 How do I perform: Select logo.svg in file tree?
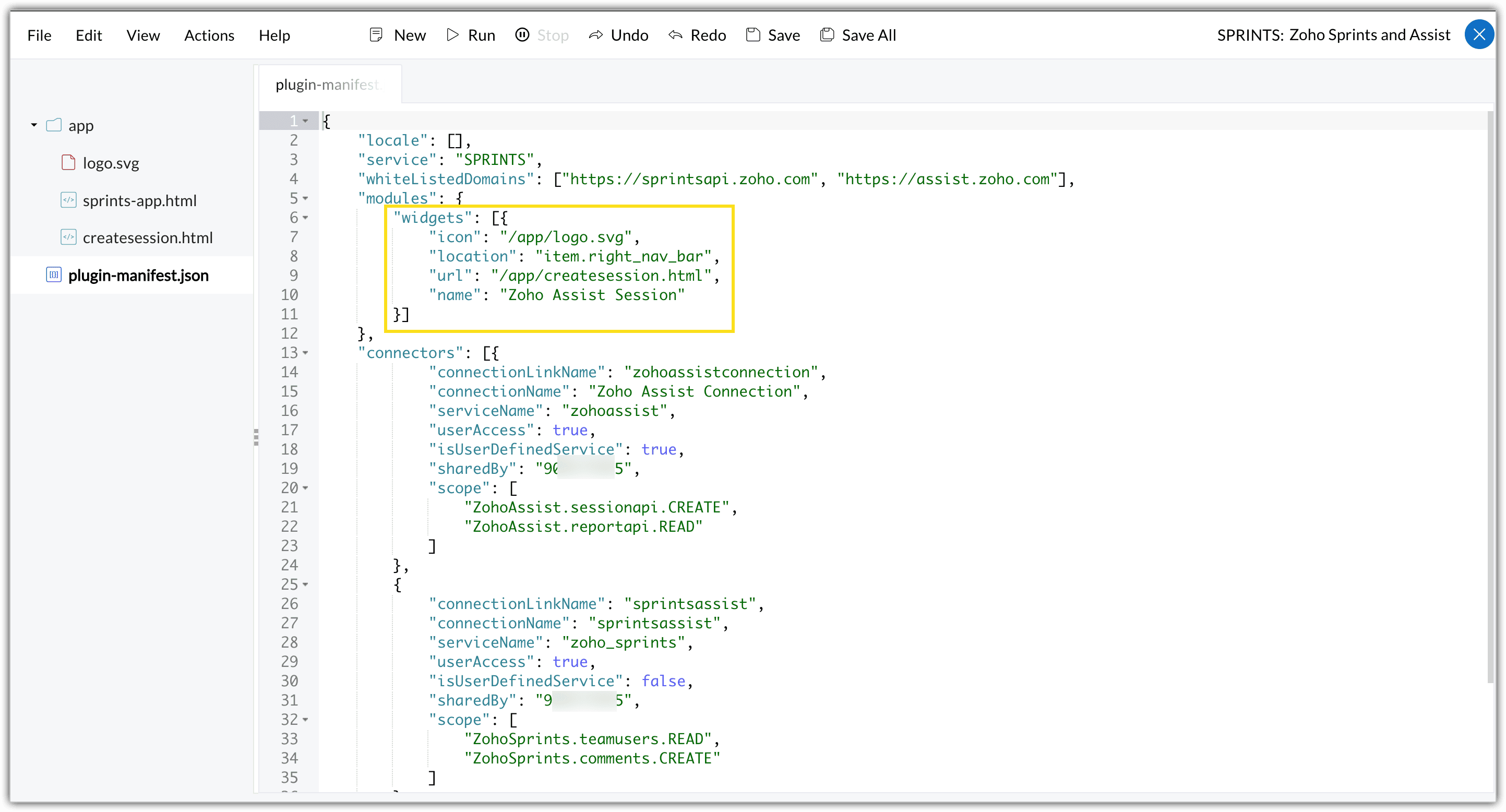[111, 163]
